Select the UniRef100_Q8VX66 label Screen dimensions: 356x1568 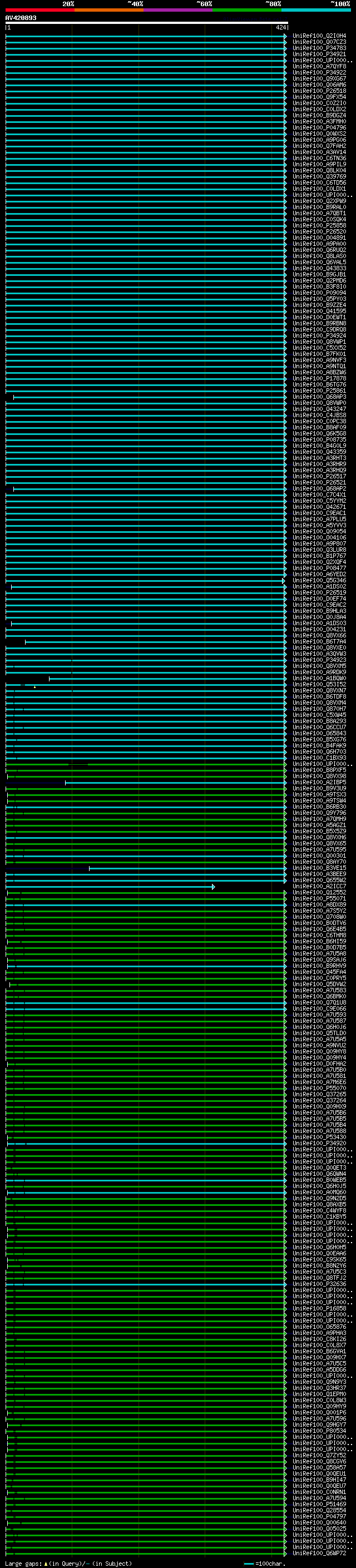[319, 635]
